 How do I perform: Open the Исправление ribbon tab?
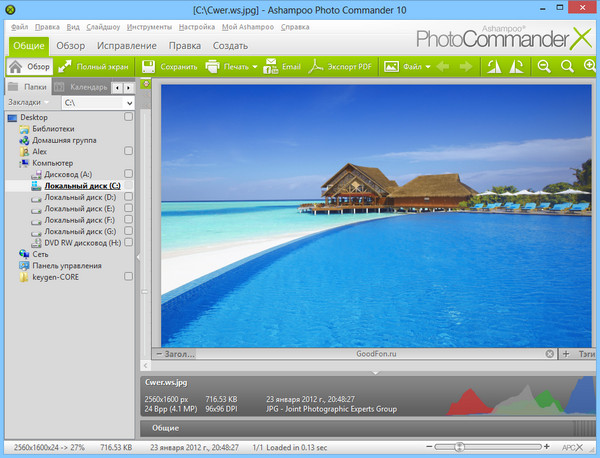coord(126,46)
